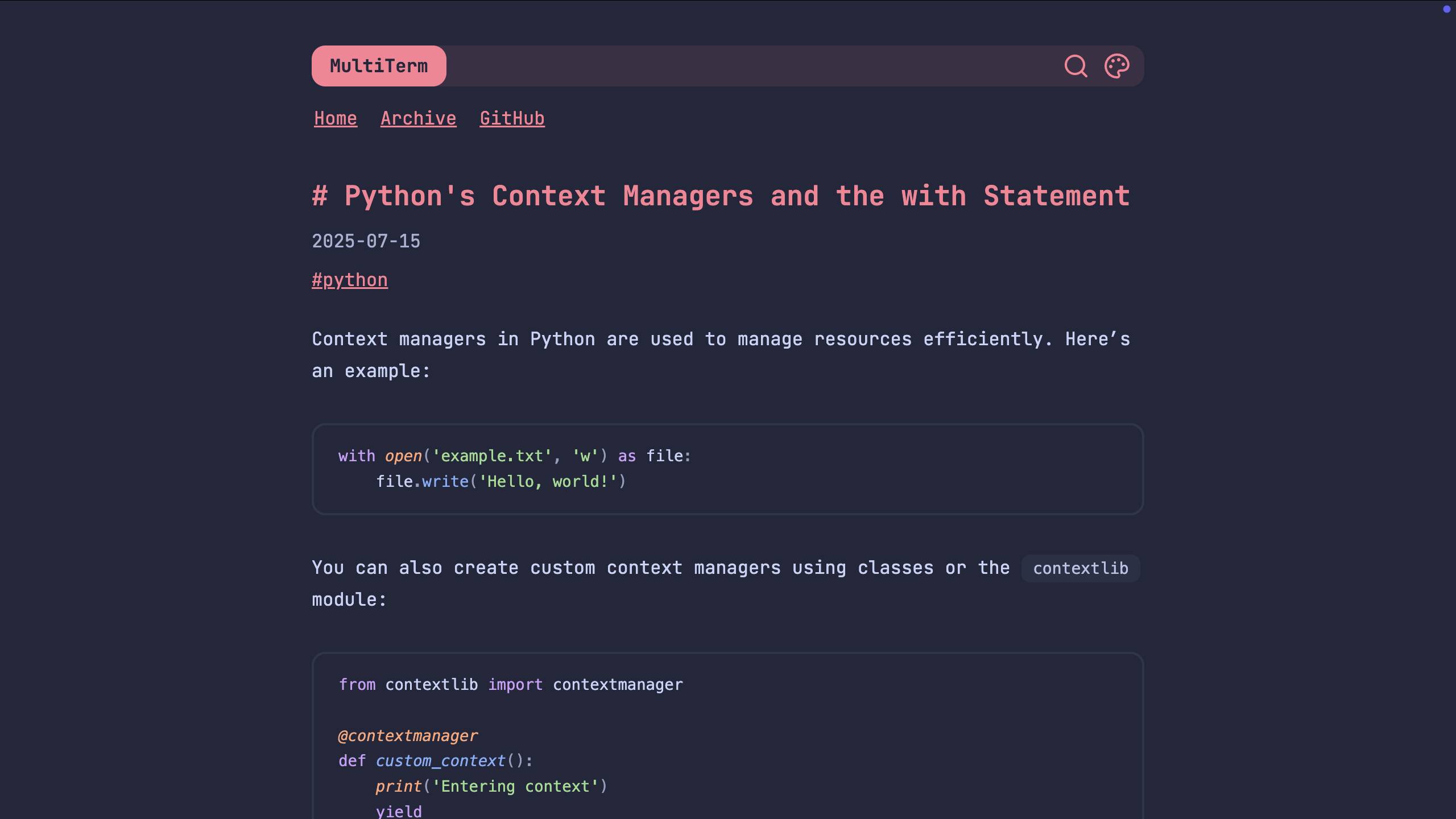Screen dimensions: 1456x819
Task: Click the @contextmanager decorator text
Action: (x=408, y=736)
